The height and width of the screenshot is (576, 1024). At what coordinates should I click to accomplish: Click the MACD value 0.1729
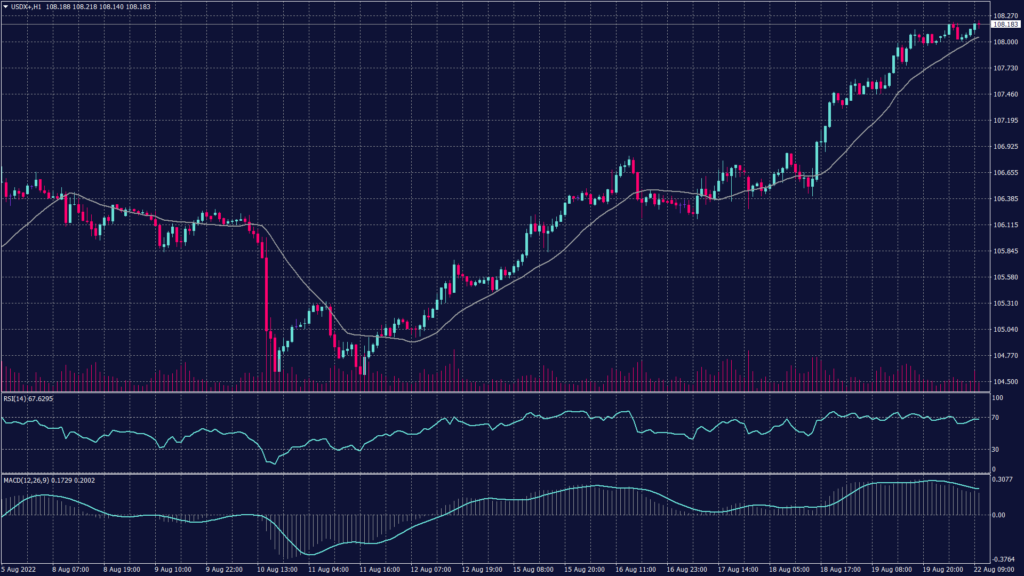point(61,480)
